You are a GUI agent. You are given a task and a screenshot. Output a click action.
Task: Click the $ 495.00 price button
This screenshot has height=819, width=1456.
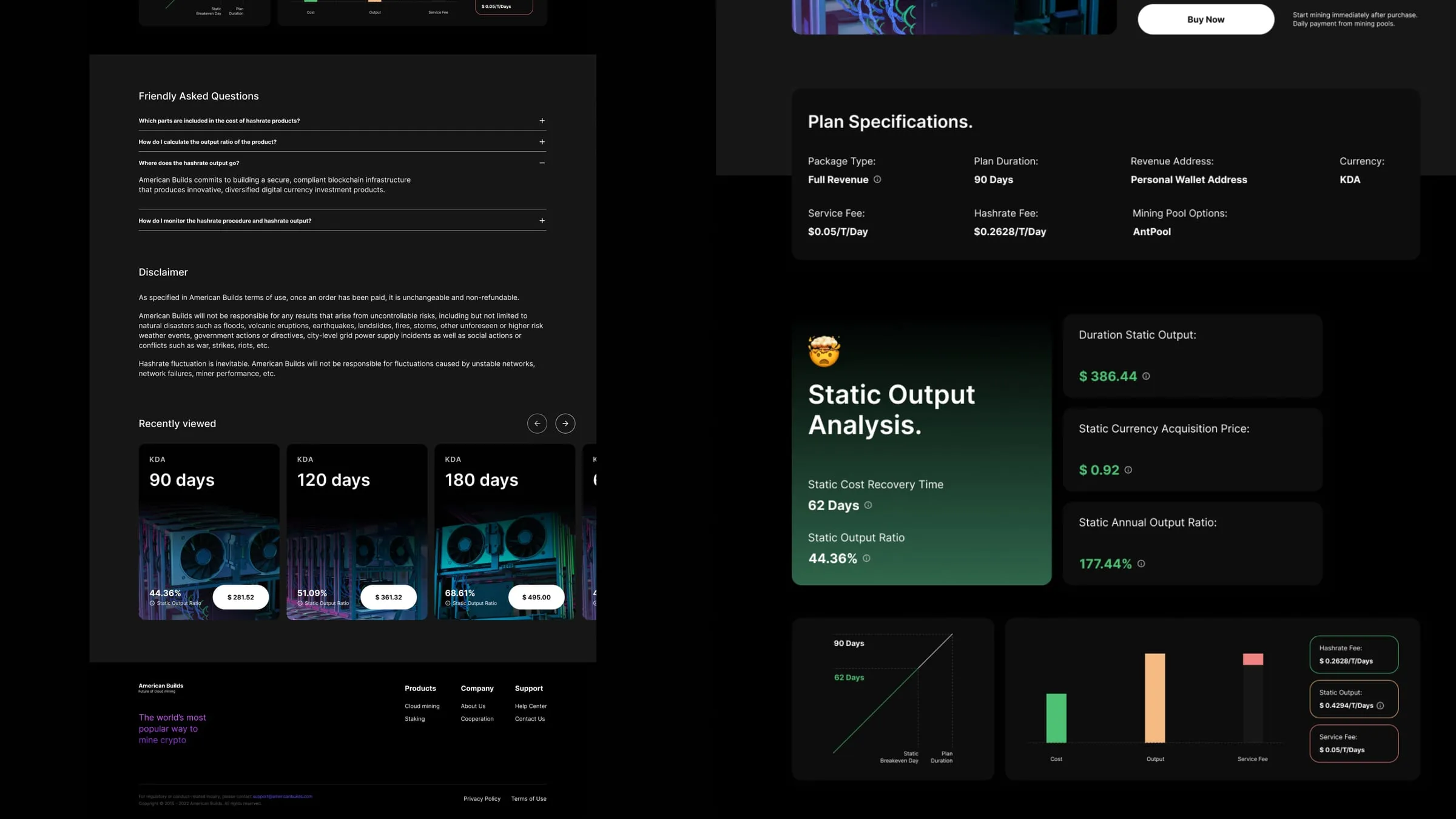(536, 598)
